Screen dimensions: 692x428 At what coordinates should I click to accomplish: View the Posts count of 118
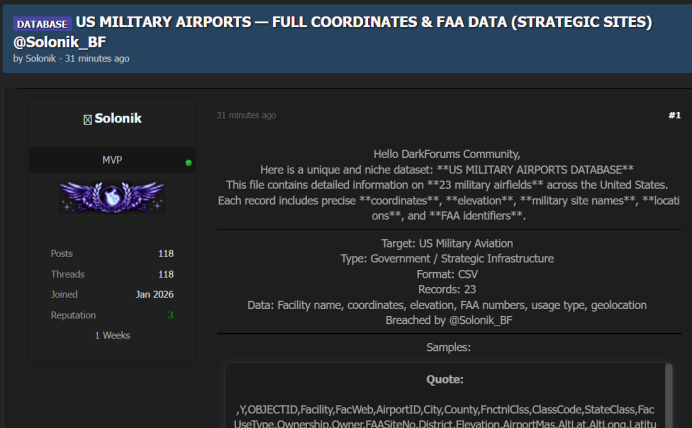click(x=165, y=254)
